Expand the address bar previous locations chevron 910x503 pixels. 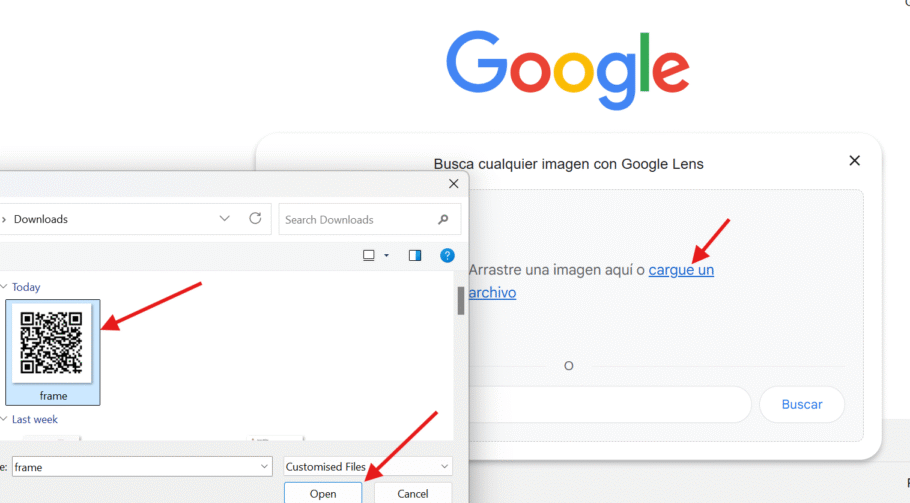coord(225,219)
